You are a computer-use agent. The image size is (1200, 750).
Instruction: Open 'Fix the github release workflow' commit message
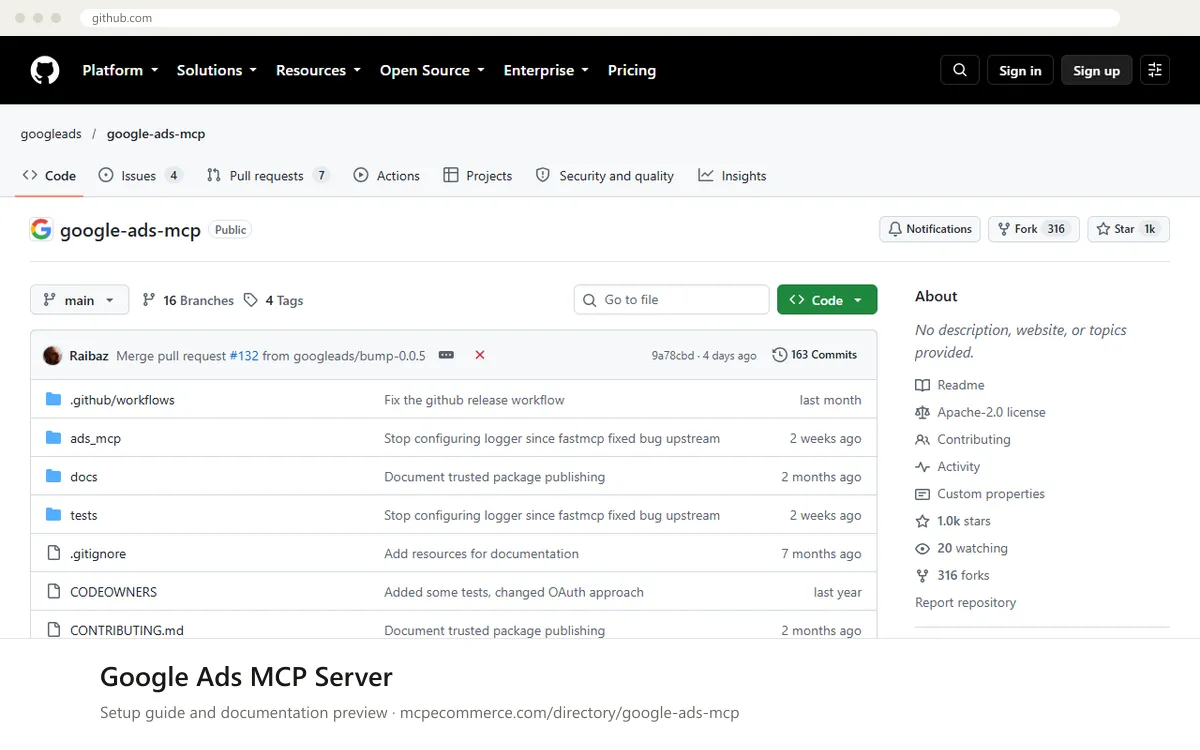[474, 400]
